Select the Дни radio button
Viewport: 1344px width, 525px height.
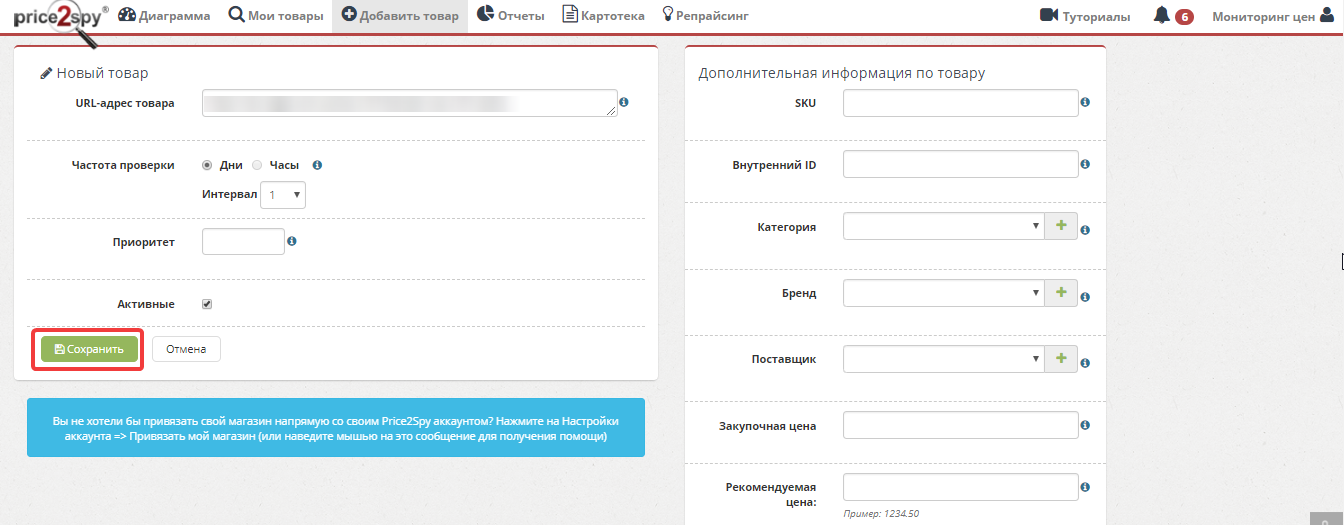(x=207, y=165)
